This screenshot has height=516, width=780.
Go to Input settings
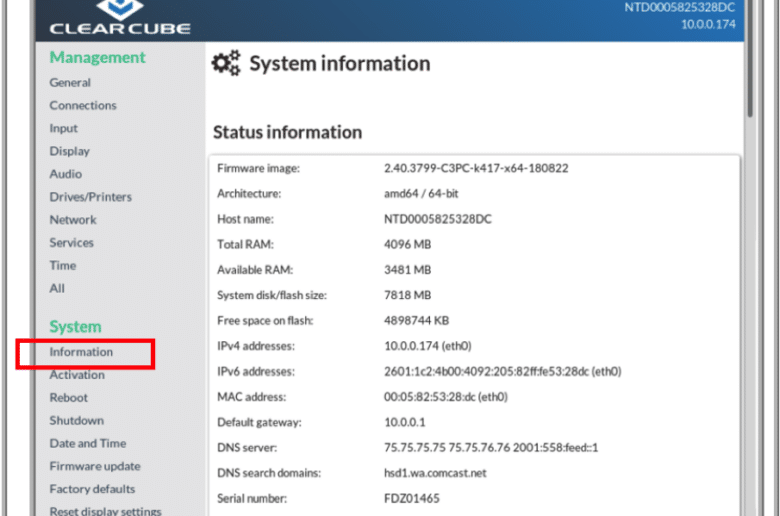tap(63, 128)
